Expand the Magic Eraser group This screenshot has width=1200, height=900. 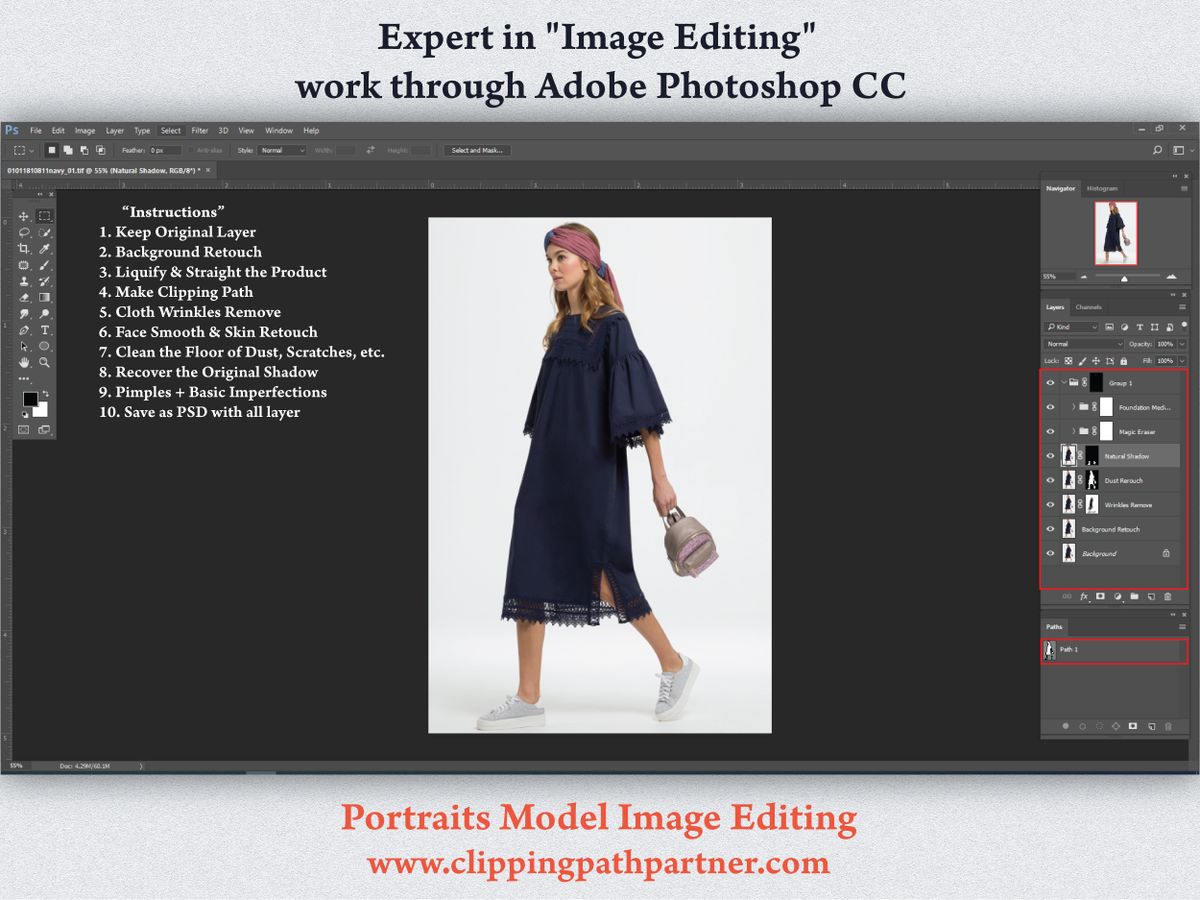click(x=1073, y=432)
